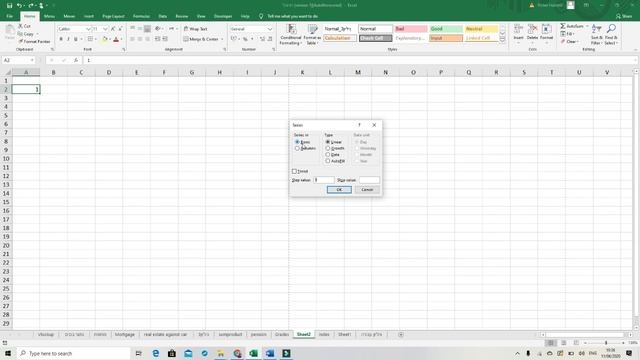
Task: Open the font name dropdown
Action: (x=88, y=29)
